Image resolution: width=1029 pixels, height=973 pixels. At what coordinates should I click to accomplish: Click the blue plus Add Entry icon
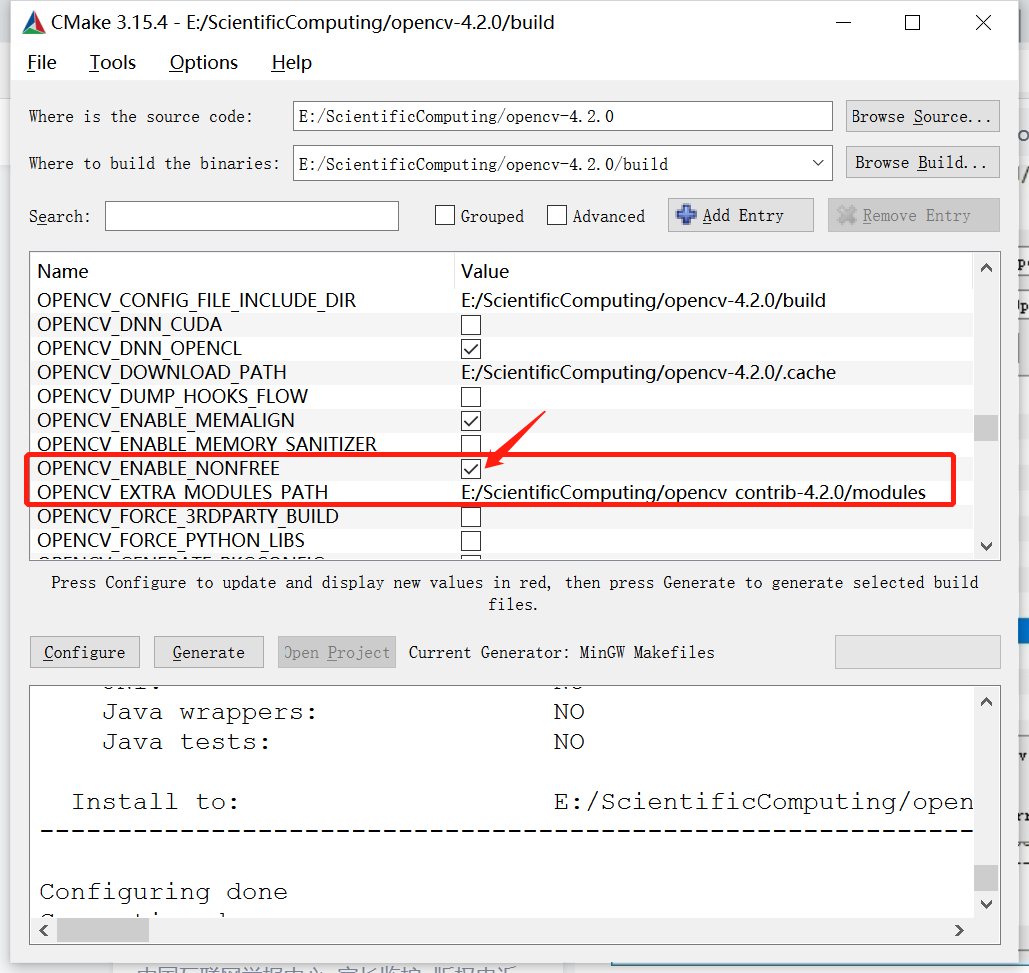tap(686, 215)
